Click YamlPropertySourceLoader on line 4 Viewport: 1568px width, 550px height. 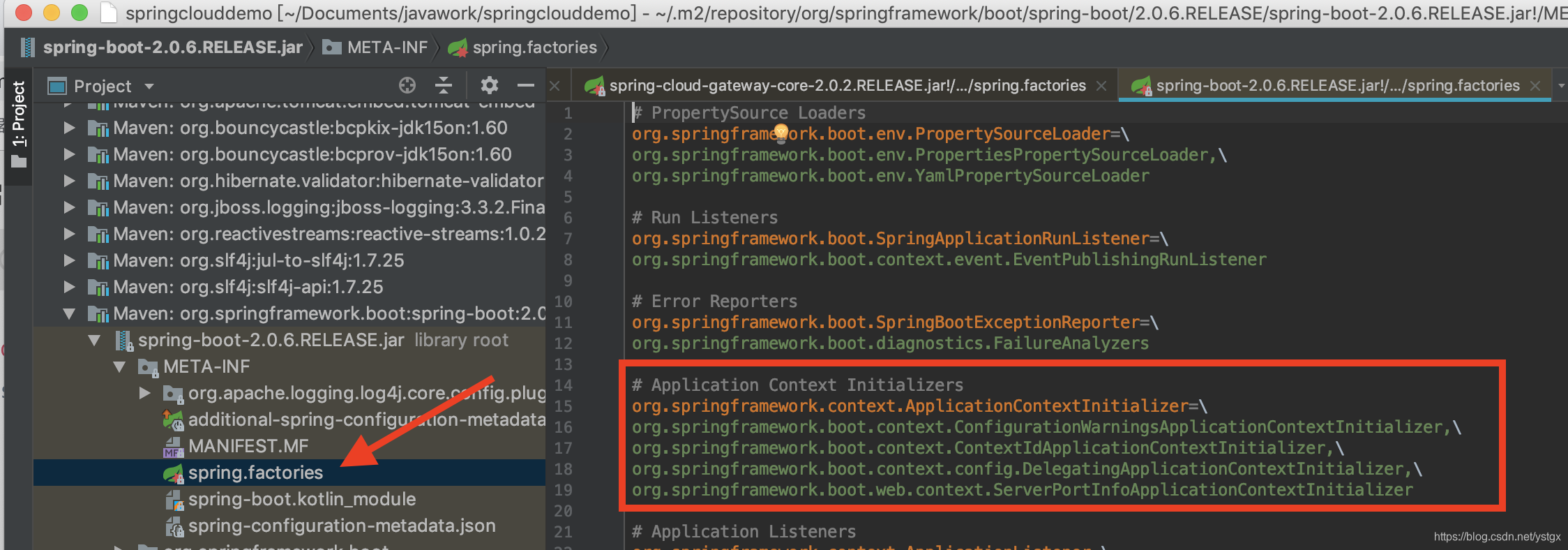(1032, 176)
